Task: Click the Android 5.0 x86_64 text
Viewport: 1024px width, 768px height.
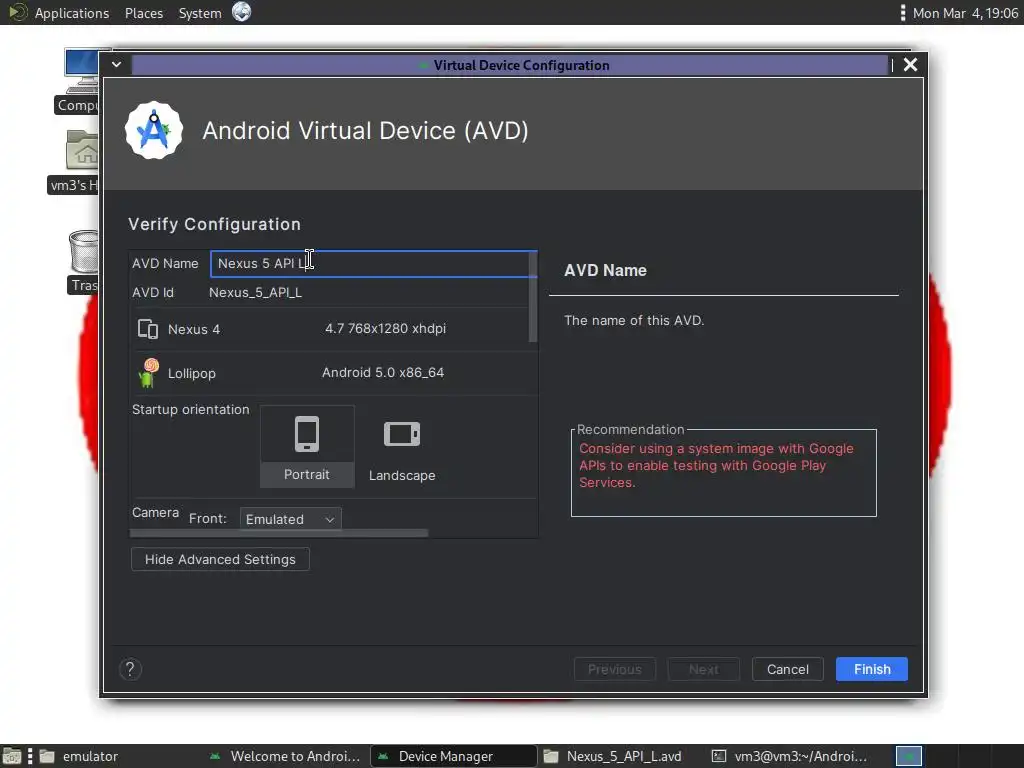Action: coord(383,372)
